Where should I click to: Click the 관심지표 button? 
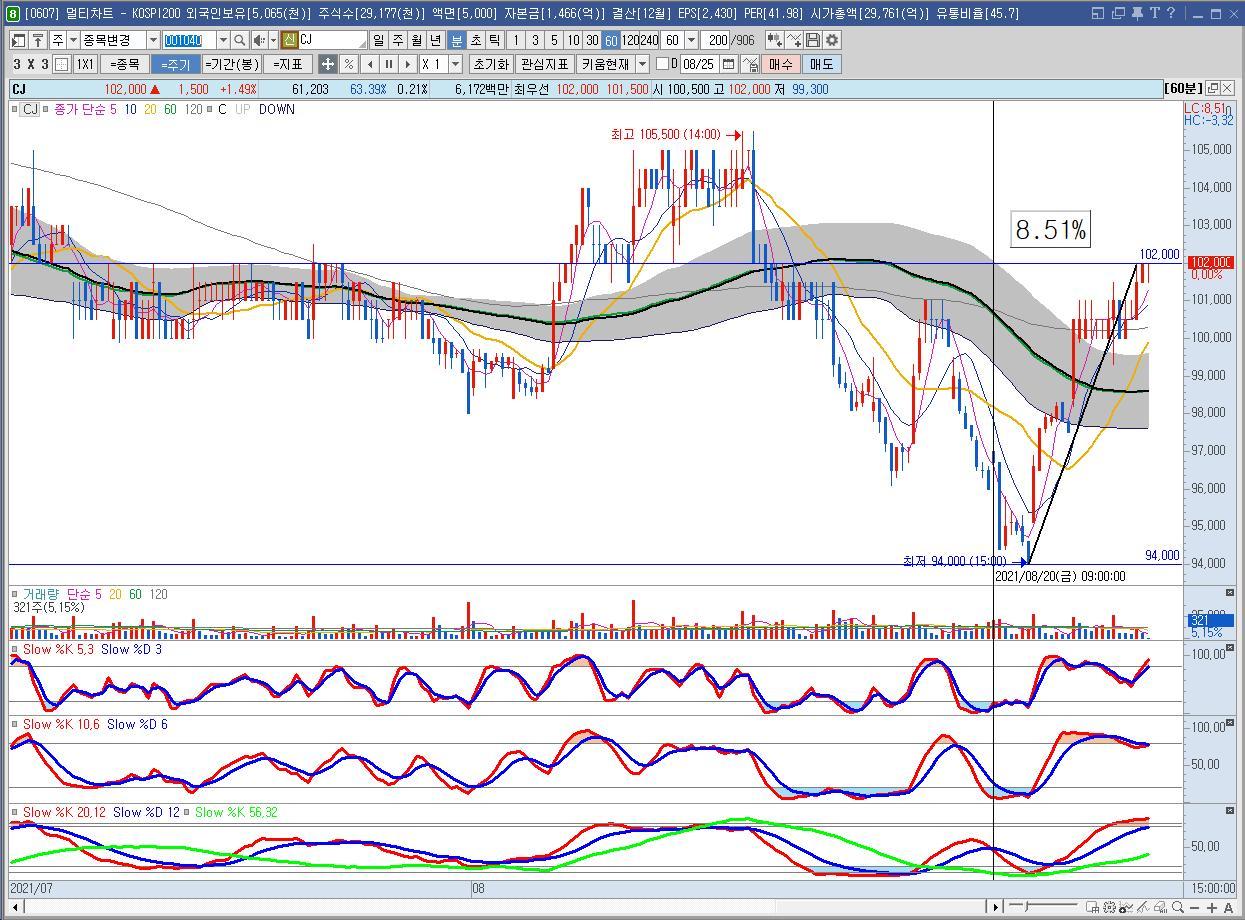(544, 64)
